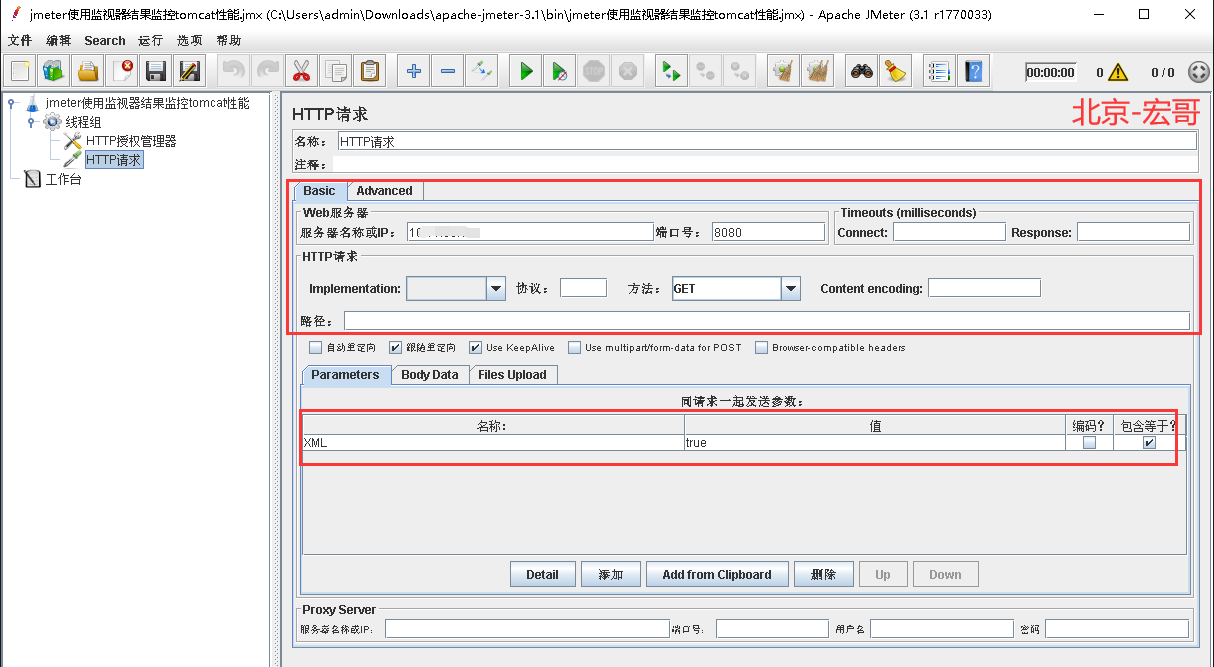Open Search with binoculars icon

coord(862,71)
